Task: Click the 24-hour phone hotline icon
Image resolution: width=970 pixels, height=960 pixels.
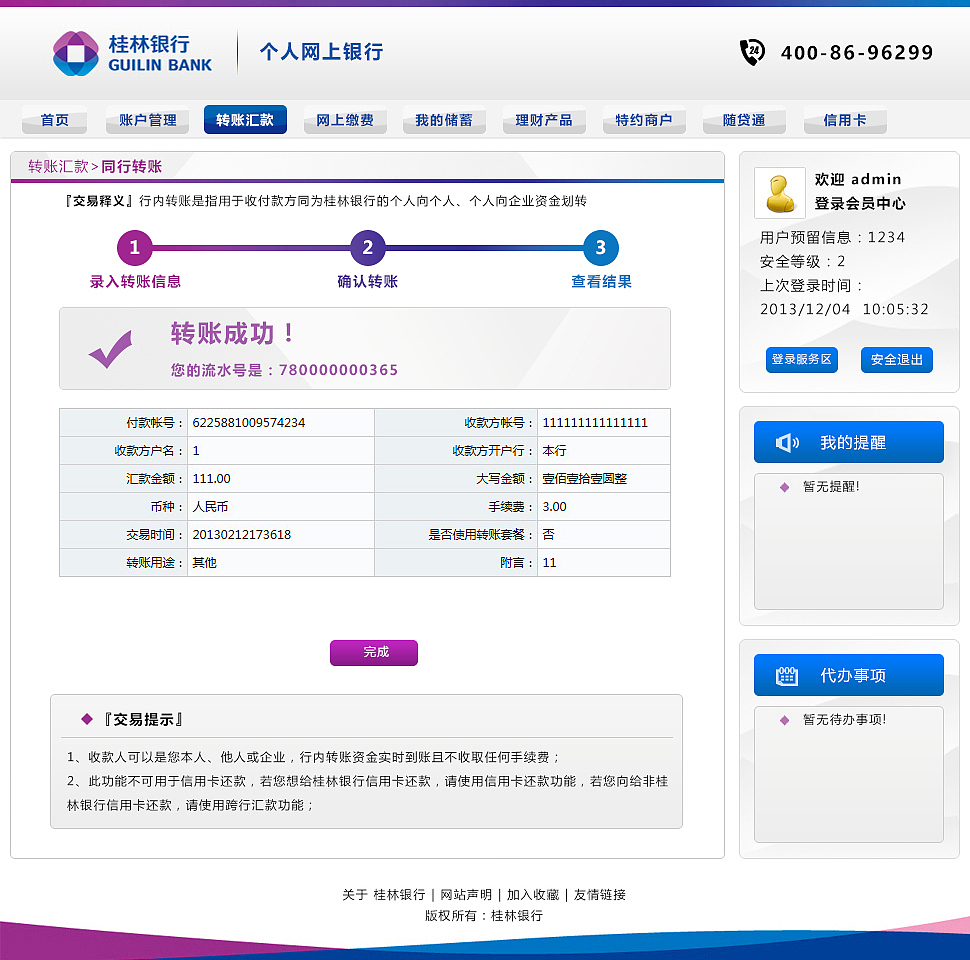Action: pyautogui.click(x=752, y=52)
